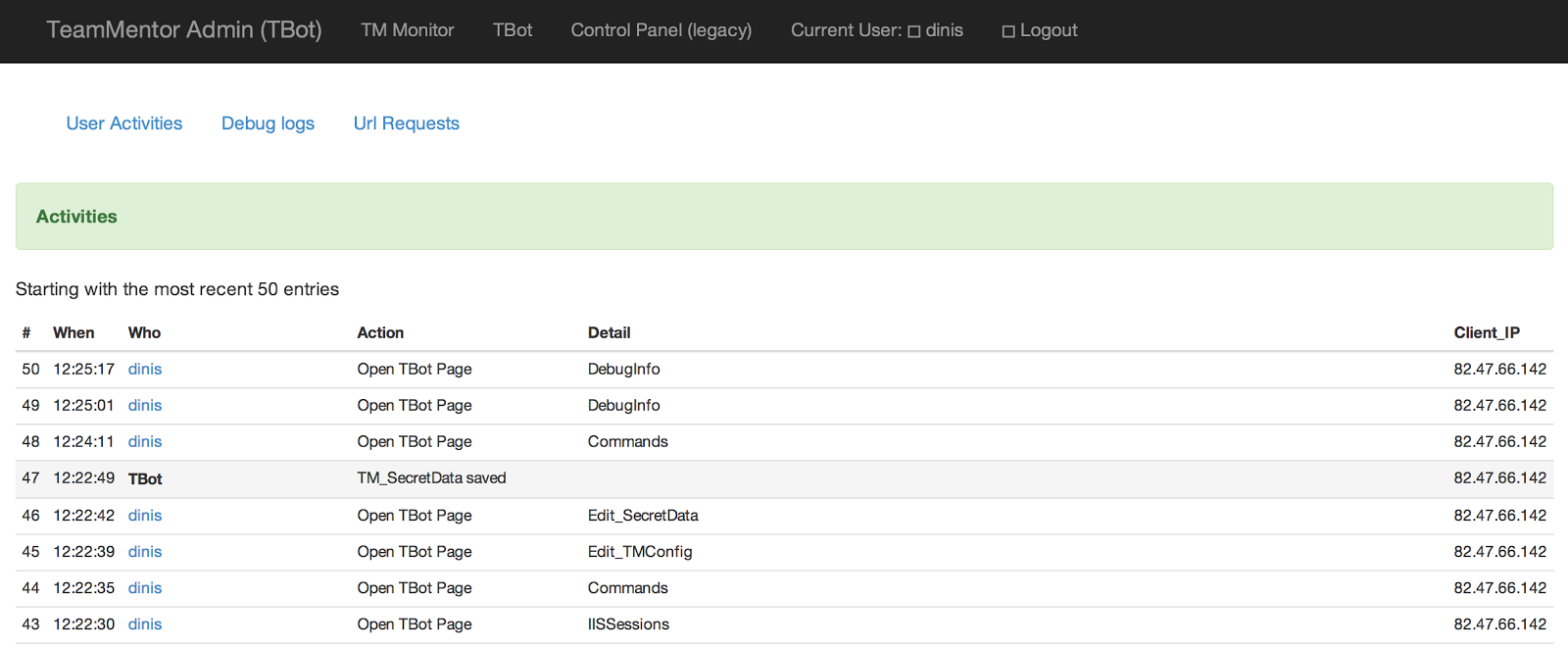The image size is (1568, 649).
Task: Click the Starting with most recent 50 entries text
Action: click(177, 289)
